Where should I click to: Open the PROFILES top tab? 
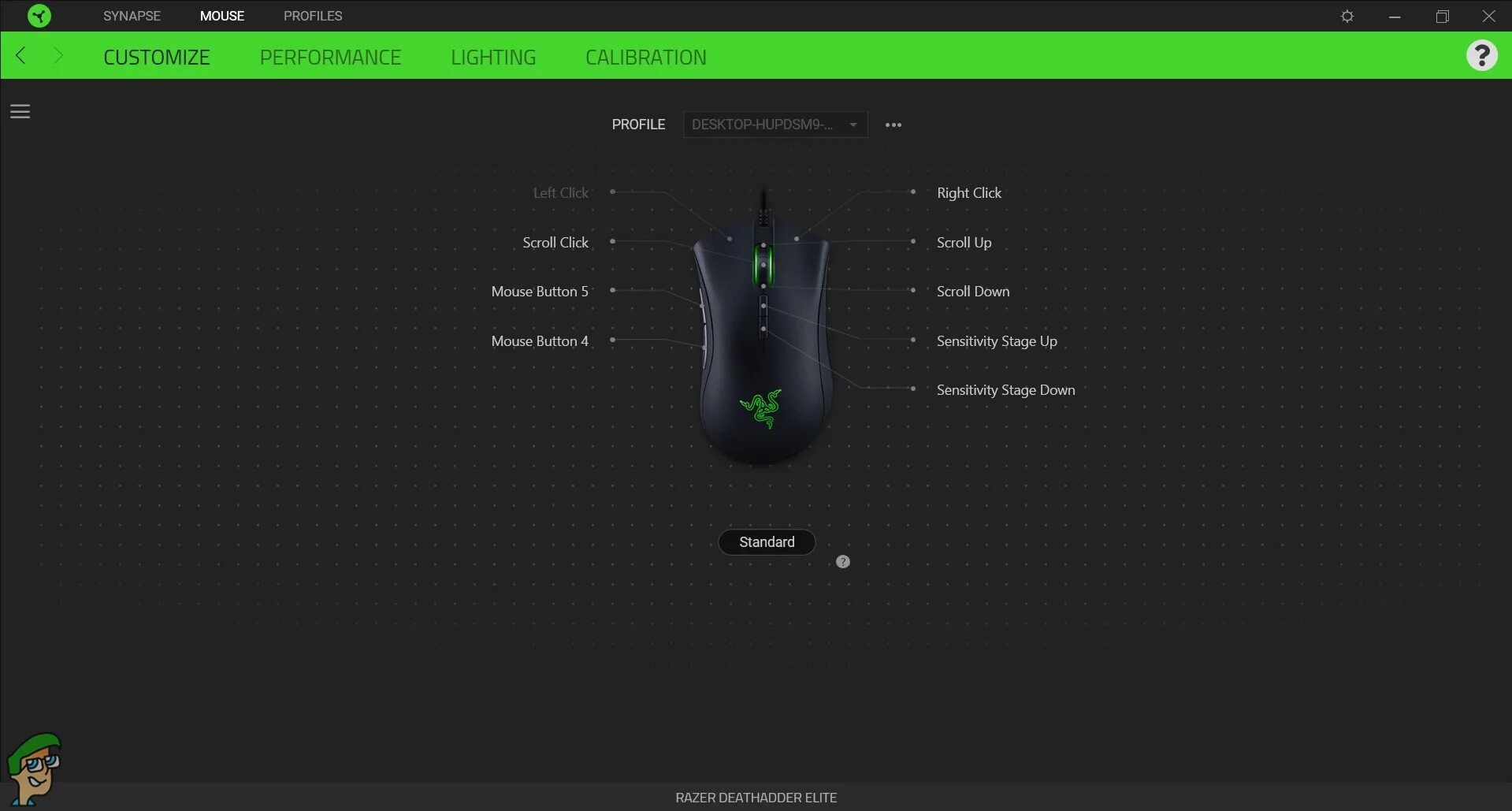313,16
